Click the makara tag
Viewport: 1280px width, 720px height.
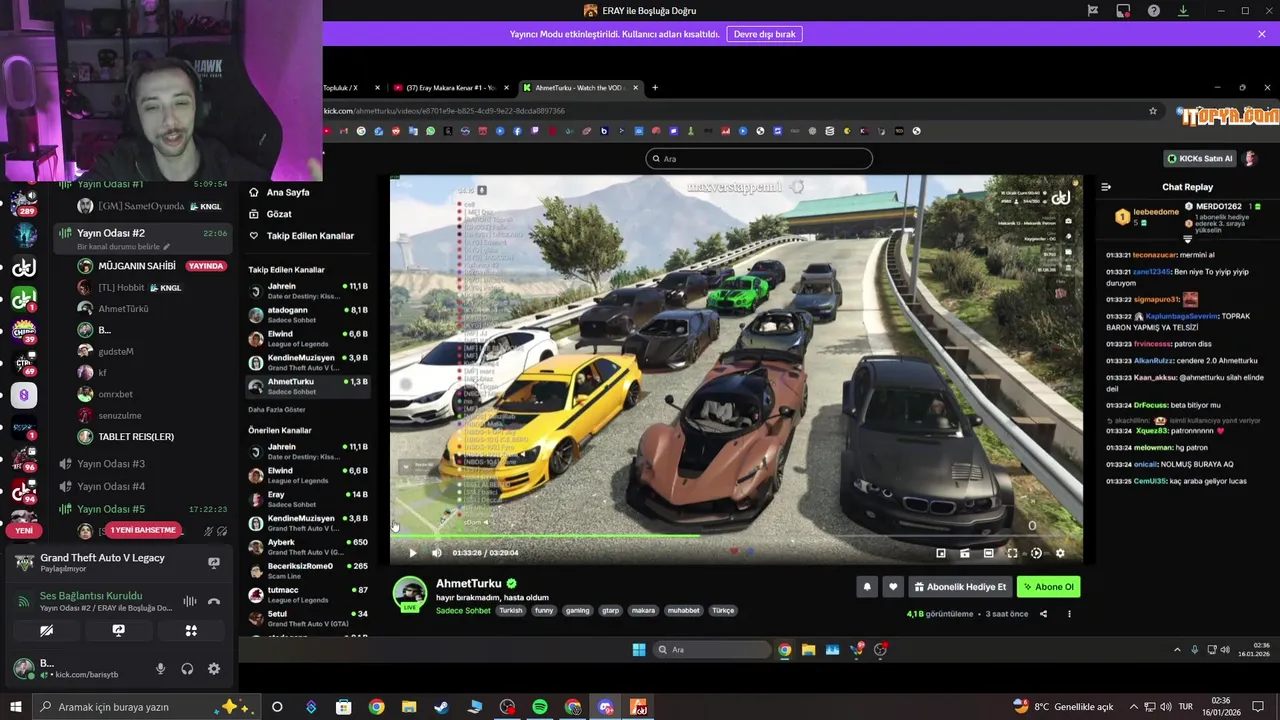pyautogui.click(x=643, y=610)
